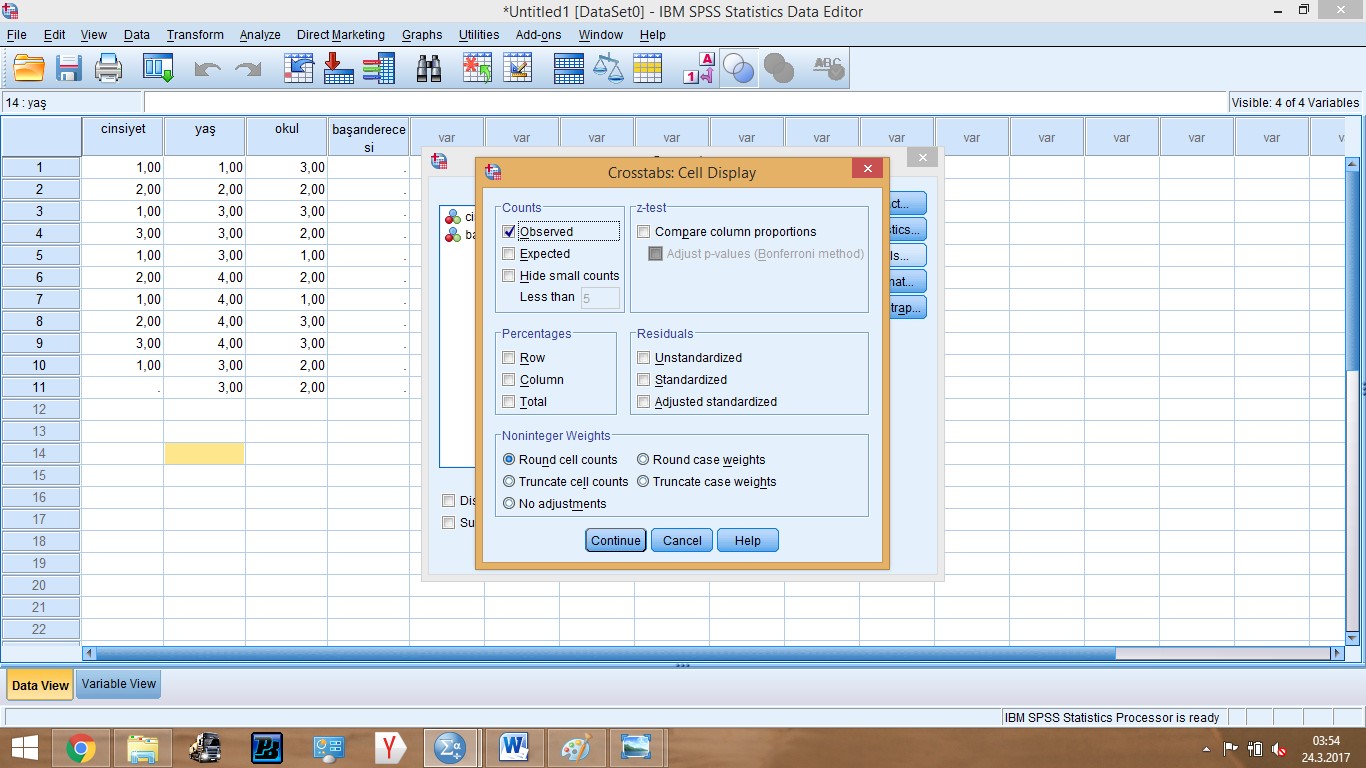Viewport: 1366px width, 768px height.
Task: Enable Unstandardized residuals checkbox
Action: coord(644,357)
